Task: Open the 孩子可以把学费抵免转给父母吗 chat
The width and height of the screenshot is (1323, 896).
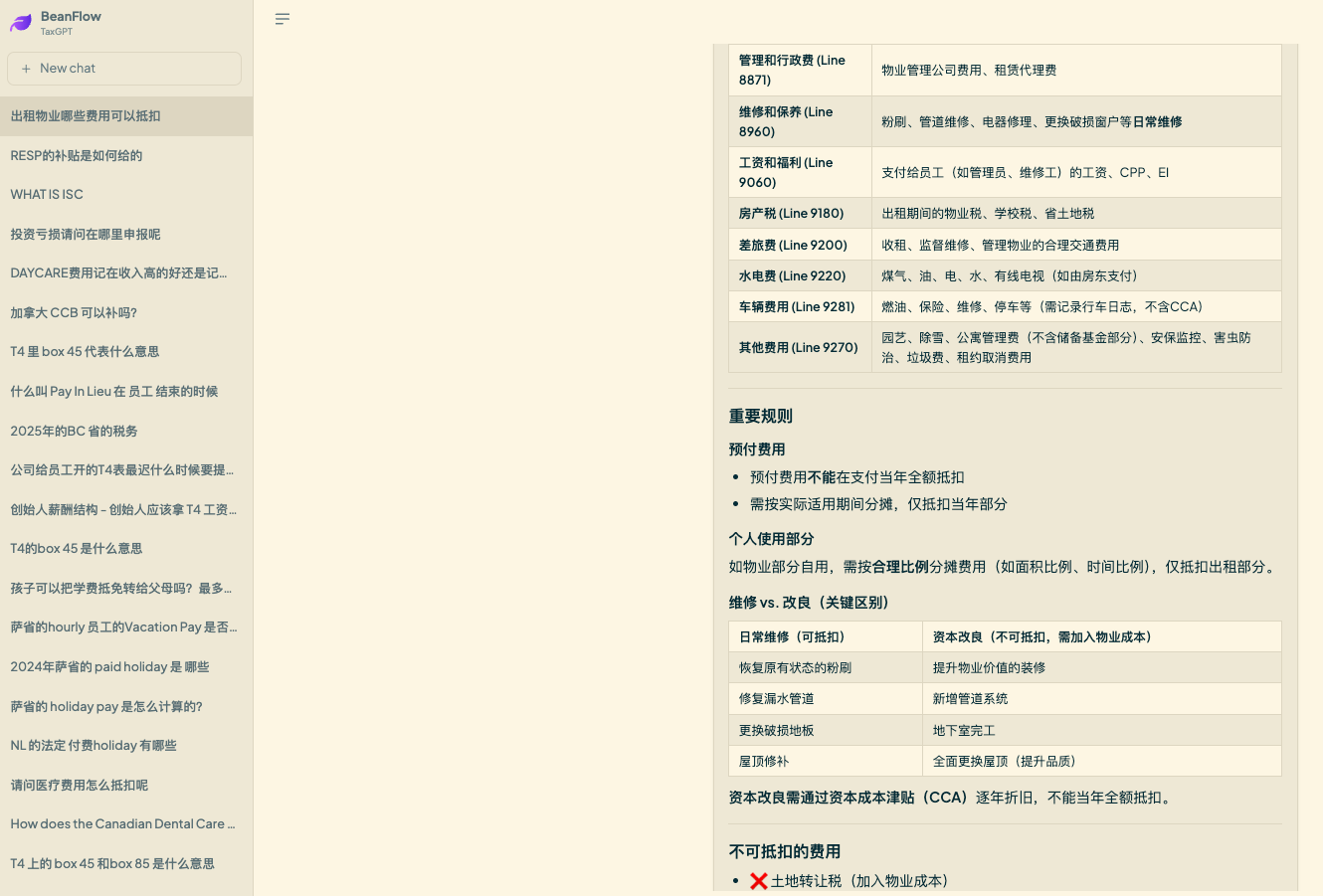Action: pyautogui.click(x=120, y=589)
